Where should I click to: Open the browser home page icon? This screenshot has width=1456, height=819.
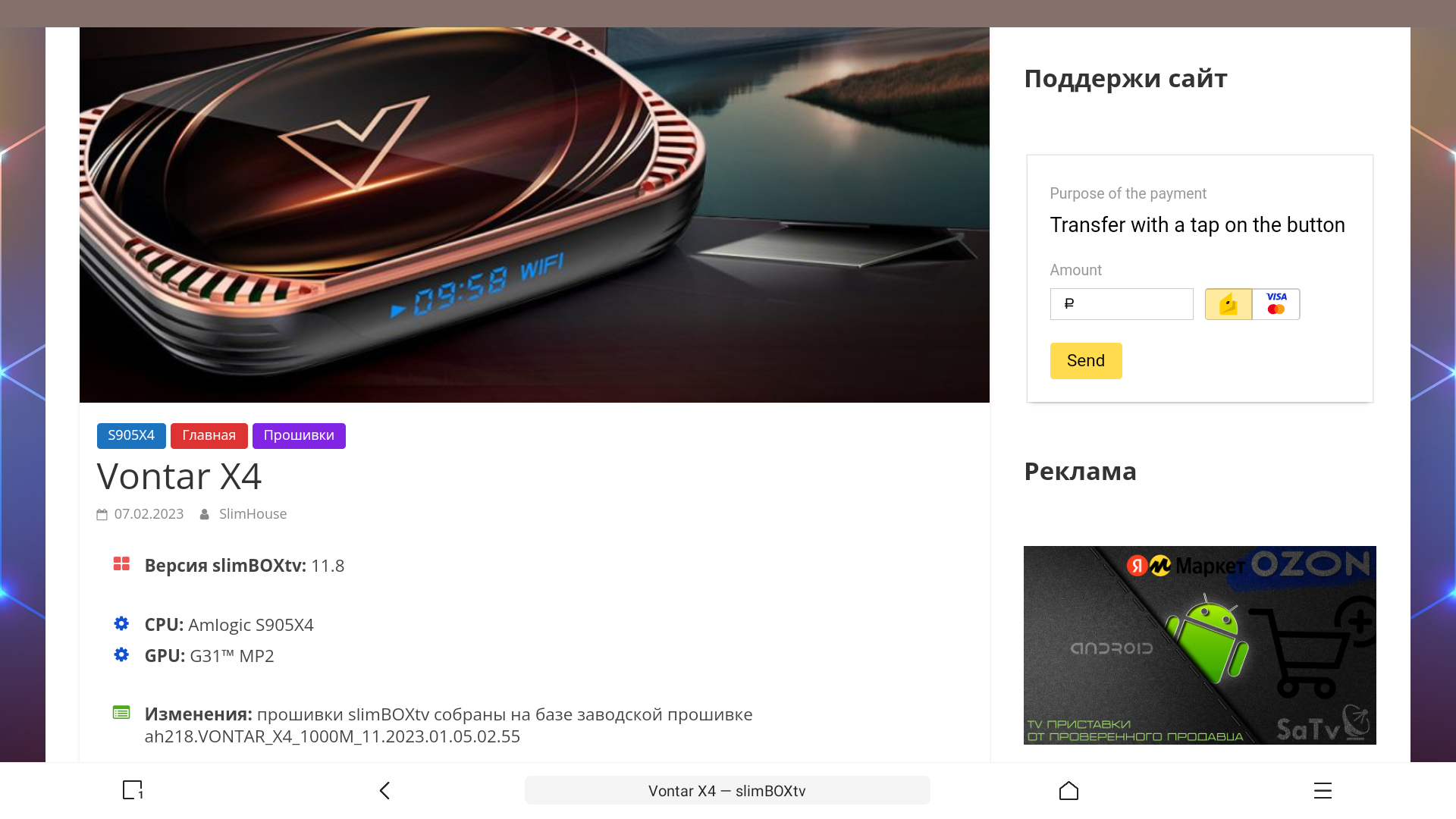point(1068,790)
